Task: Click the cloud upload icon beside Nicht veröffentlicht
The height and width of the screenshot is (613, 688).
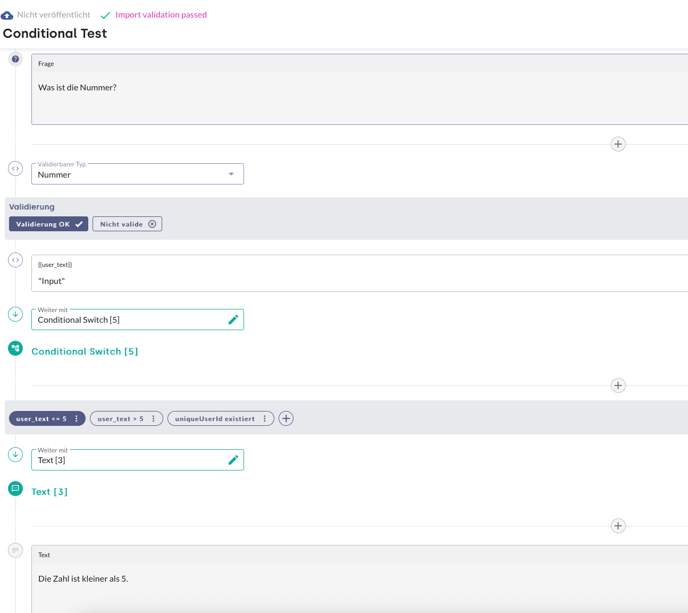Action: click(x=7, y=15)
